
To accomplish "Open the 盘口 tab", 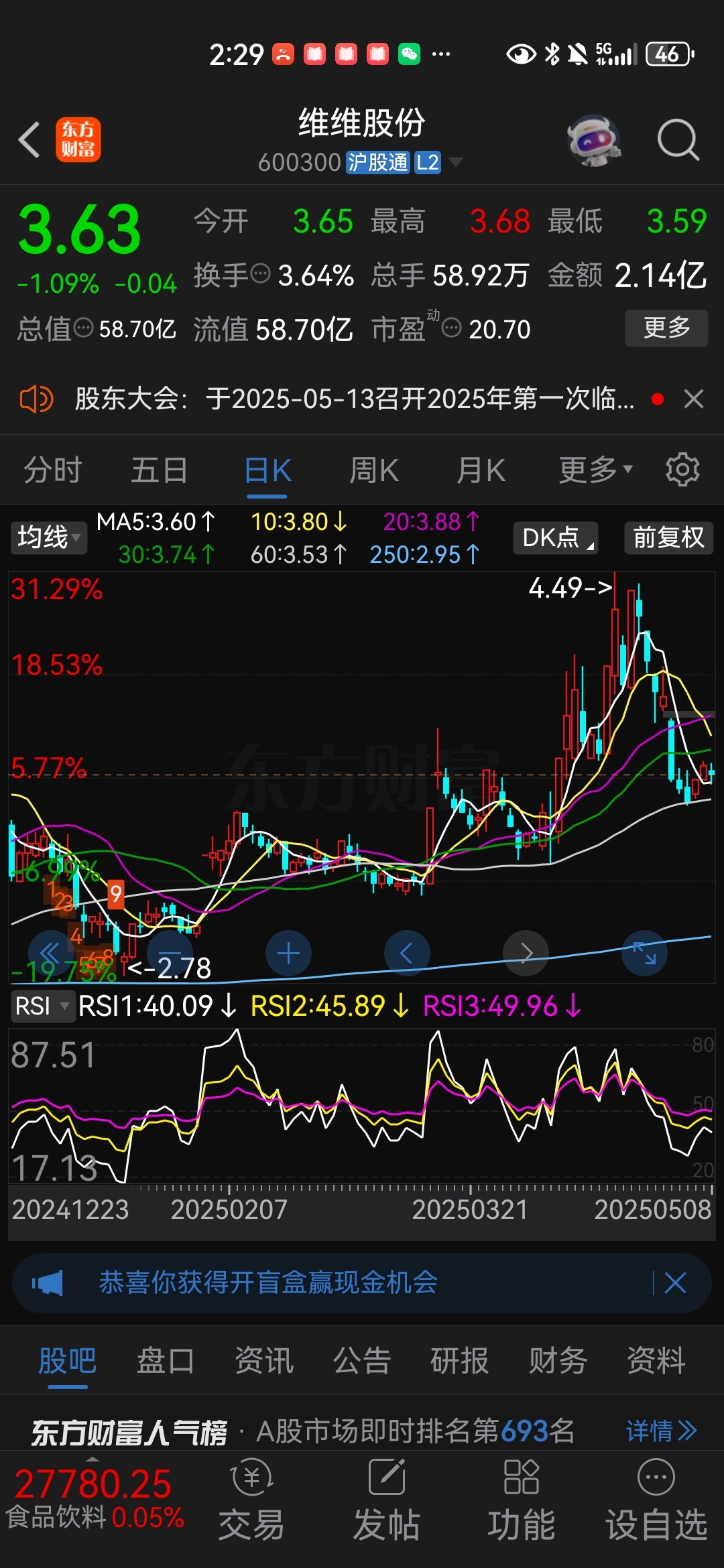I will 166,1362.
